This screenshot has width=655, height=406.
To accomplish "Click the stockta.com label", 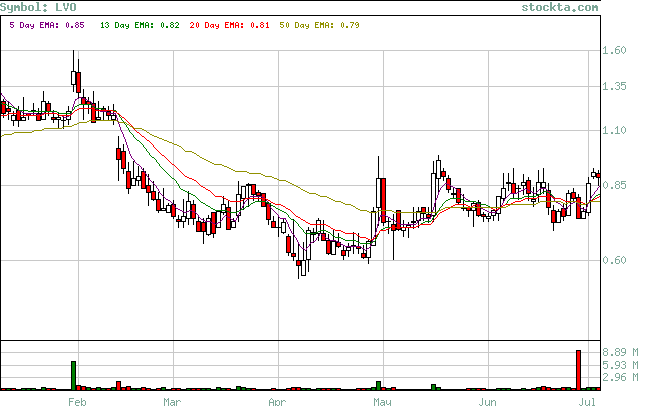I will 560,7.
